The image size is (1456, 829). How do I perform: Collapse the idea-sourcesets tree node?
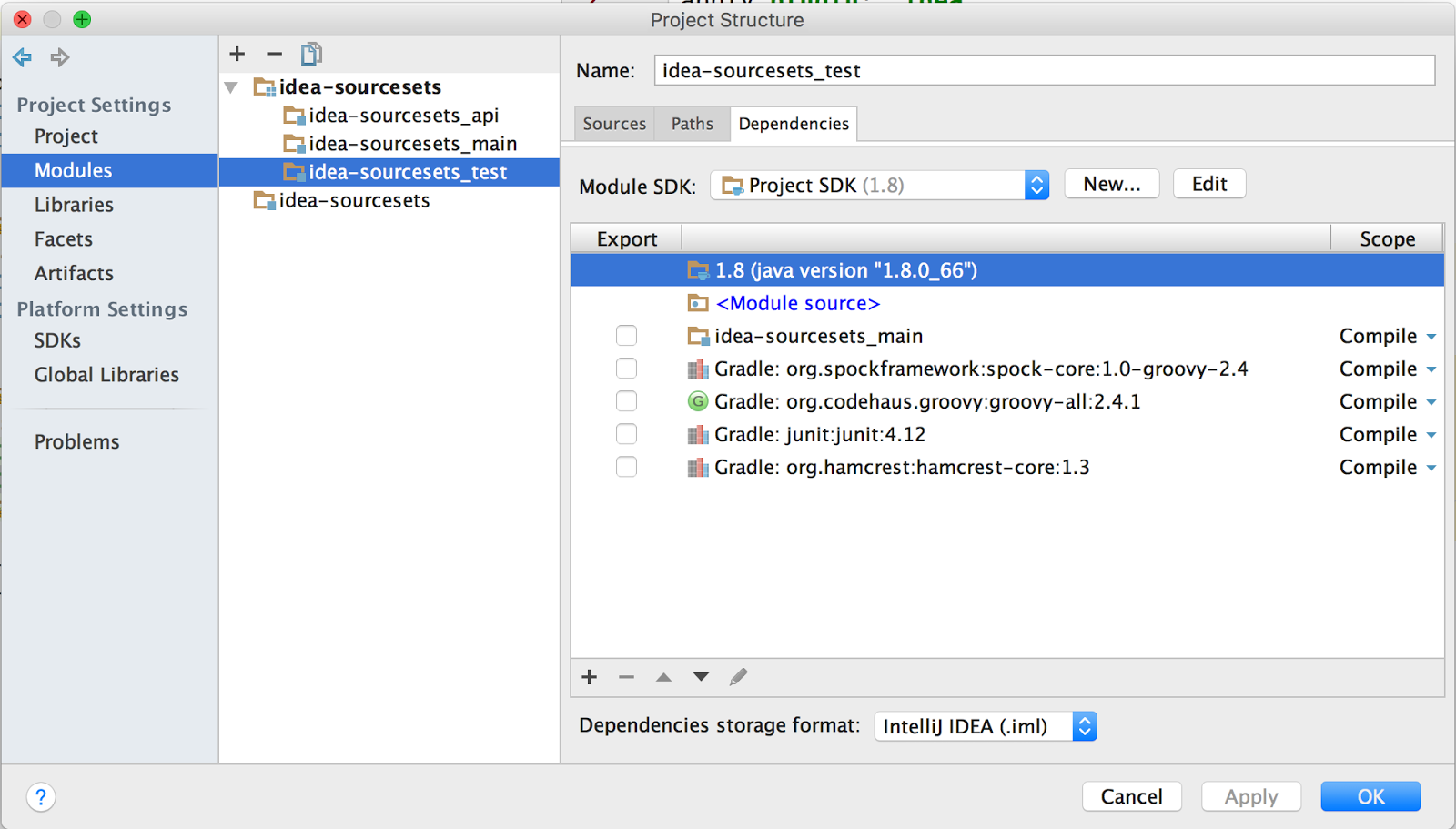[231, 86]
